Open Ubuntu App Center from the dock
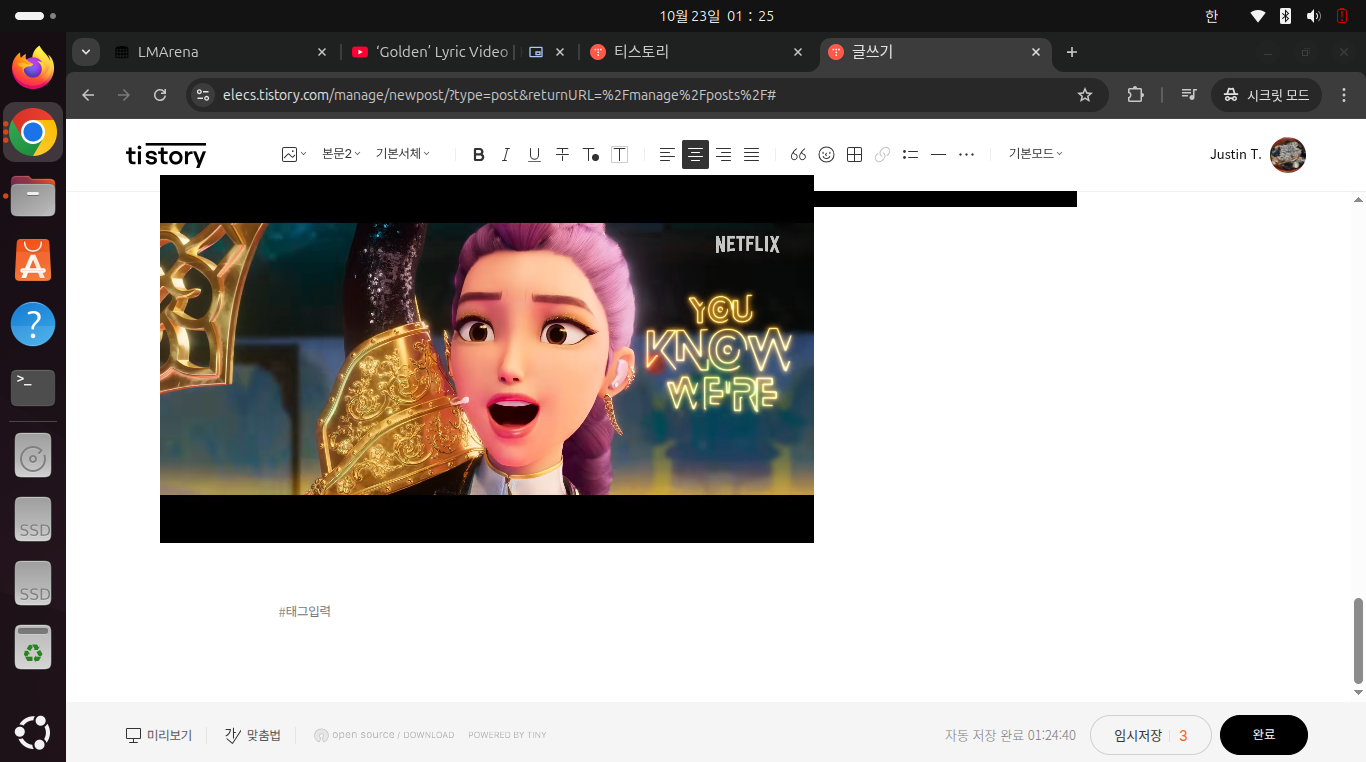The height and width of the screenshot is (762, 1366). pos(33,260)
